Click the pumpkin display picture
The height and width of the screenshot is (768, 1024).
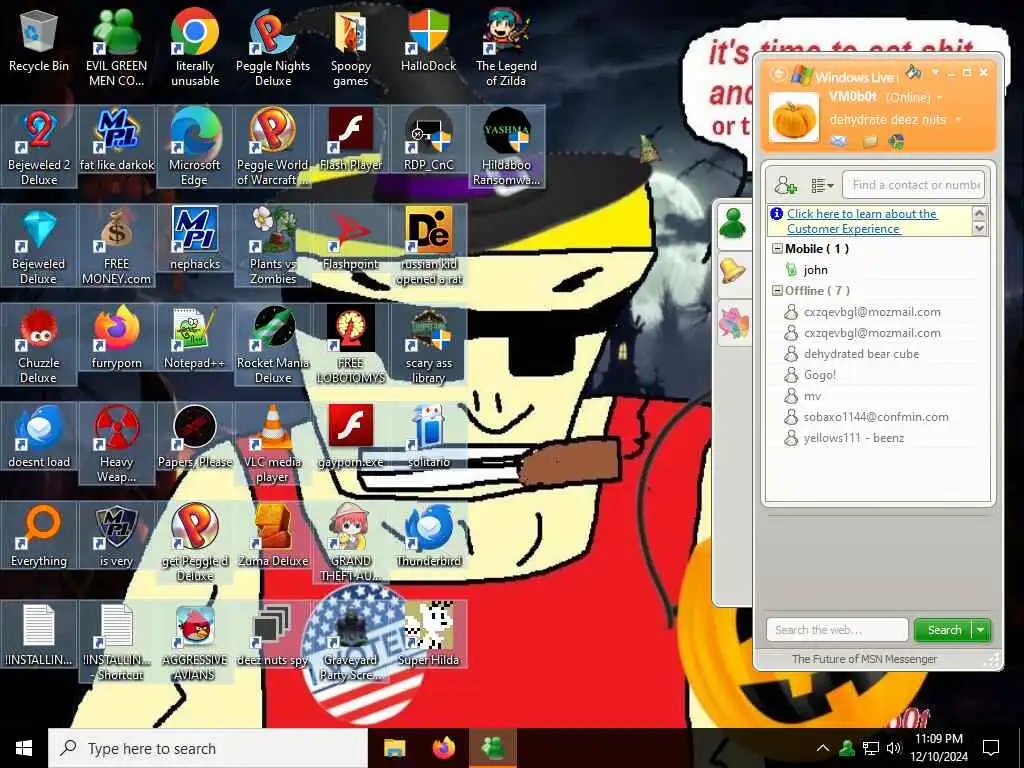(x=793, y=118)
